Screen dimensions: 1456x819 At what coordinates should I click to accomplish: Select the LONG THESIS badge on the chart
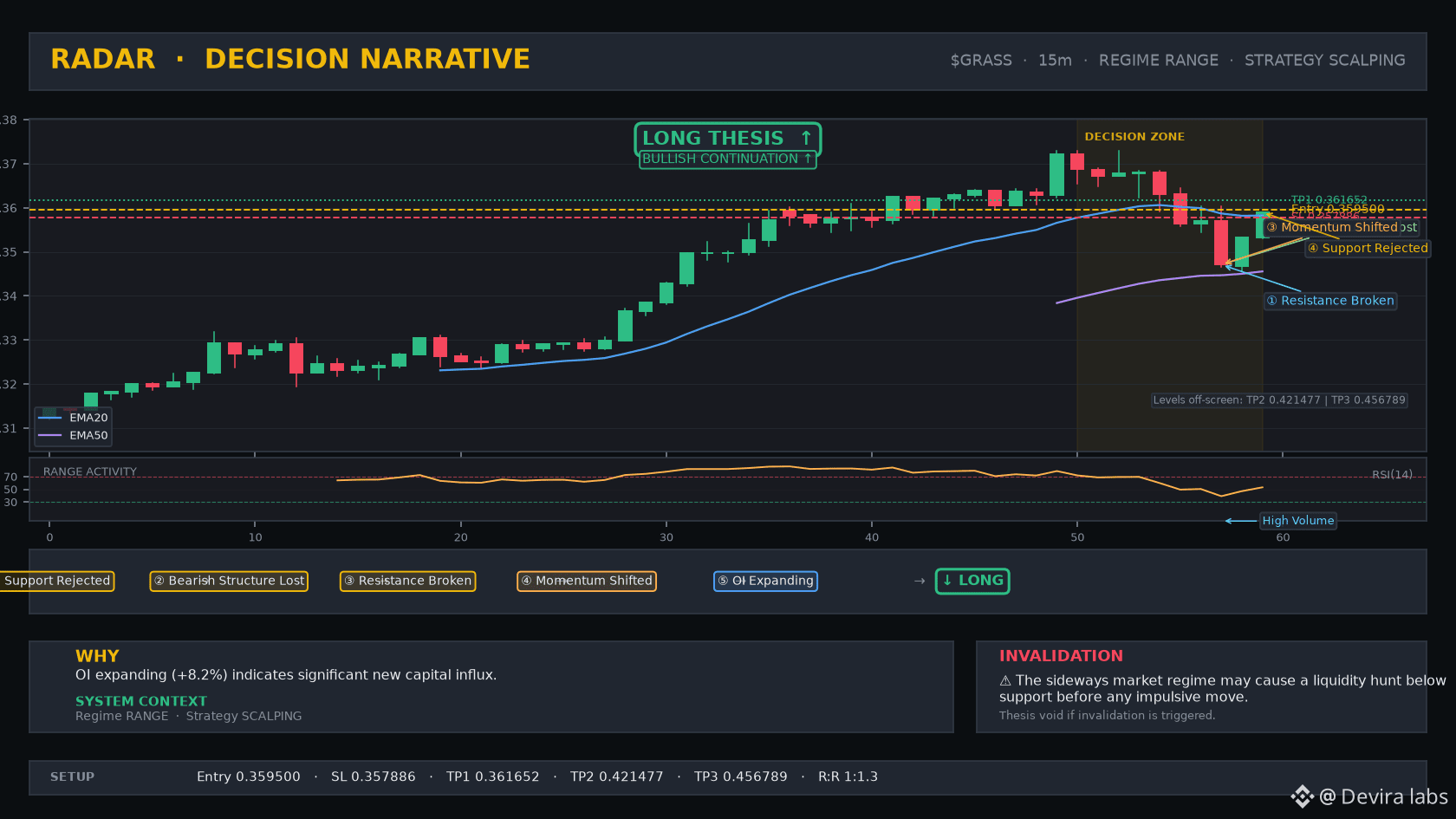727,139
